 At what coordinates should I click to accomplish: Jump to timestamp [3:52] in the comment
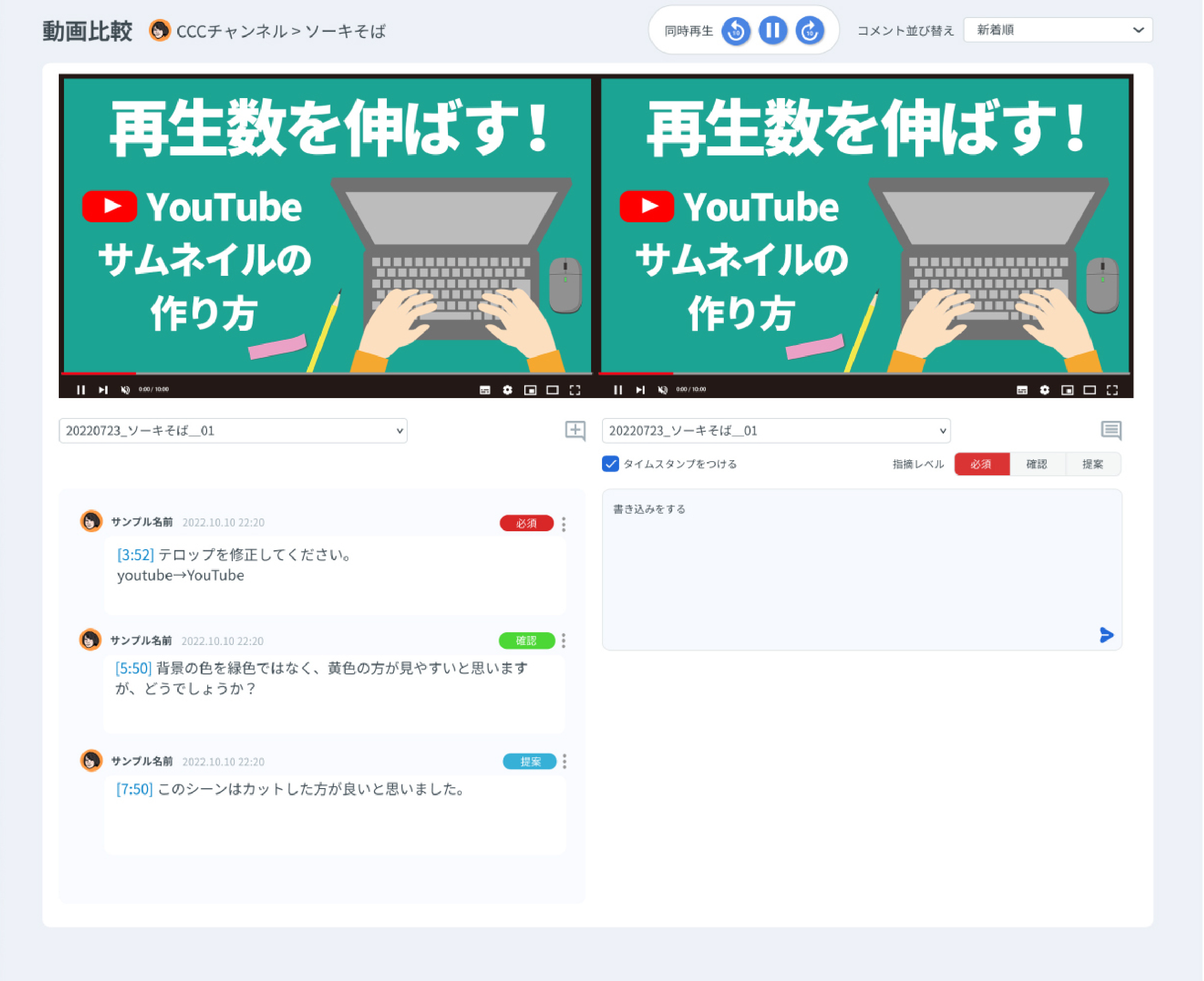coord(135,555)
